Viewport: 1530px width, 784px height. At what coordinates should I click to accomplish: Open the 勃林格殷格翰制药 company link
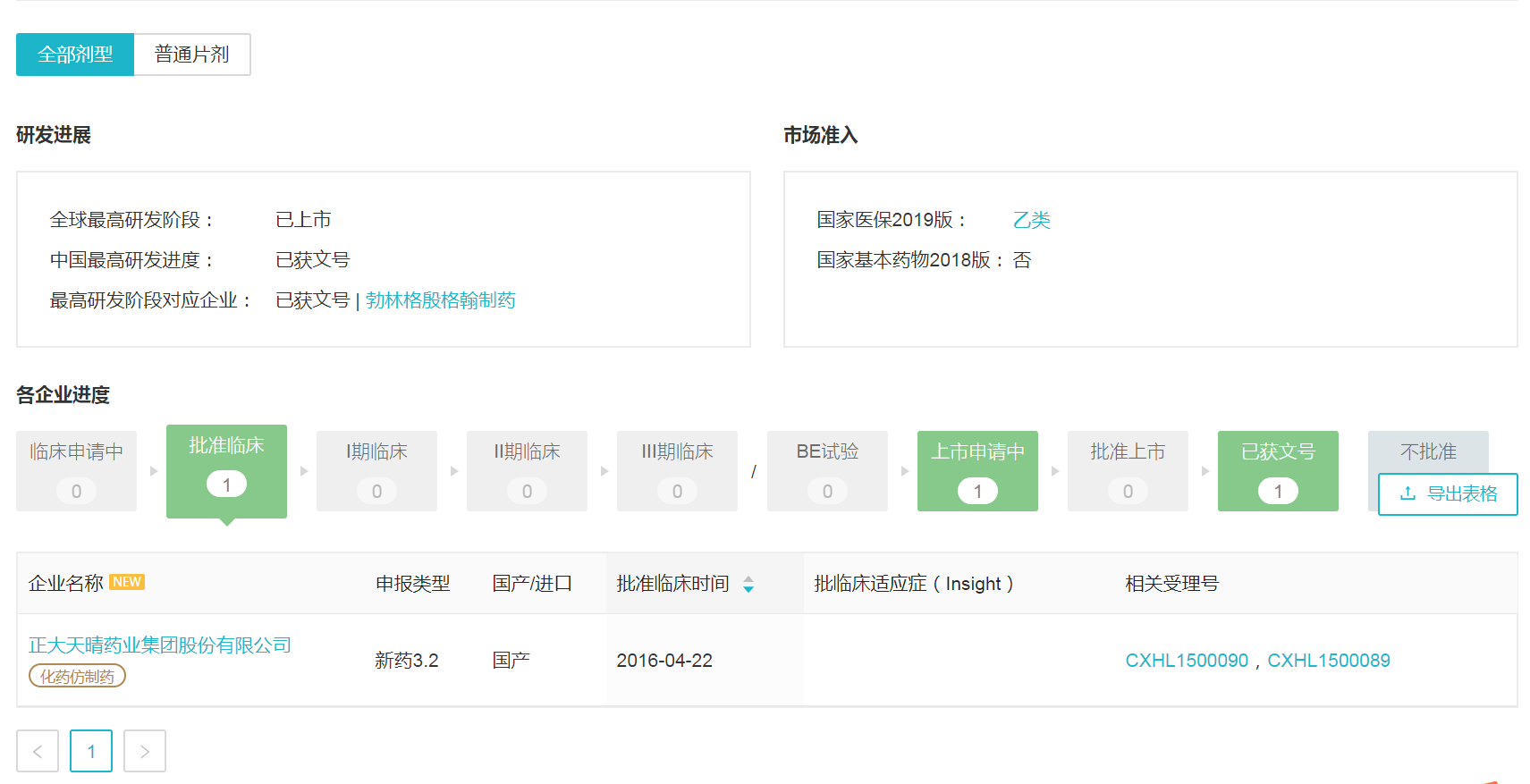pos(440,300)
